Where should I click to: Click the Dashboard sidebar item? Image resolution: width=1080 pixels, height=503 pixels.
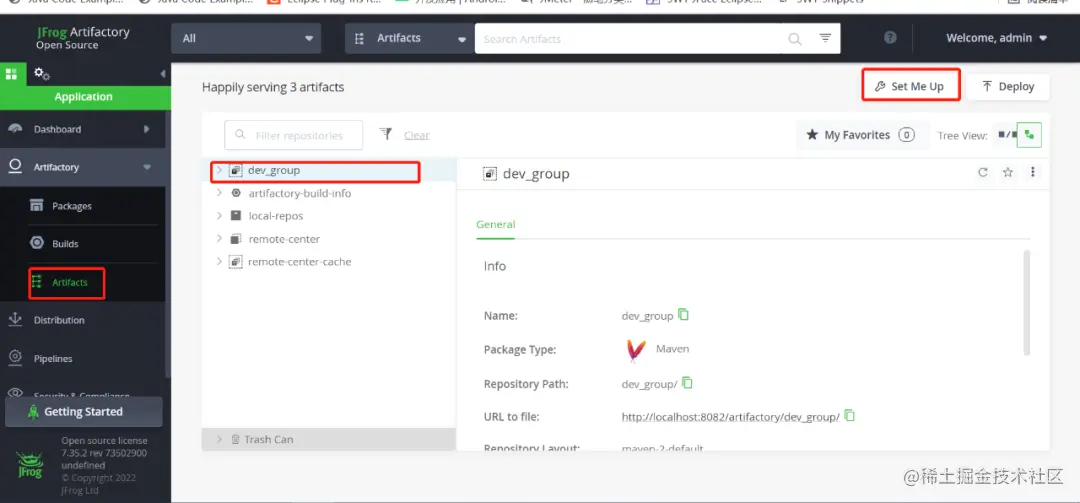click(83, 129)
